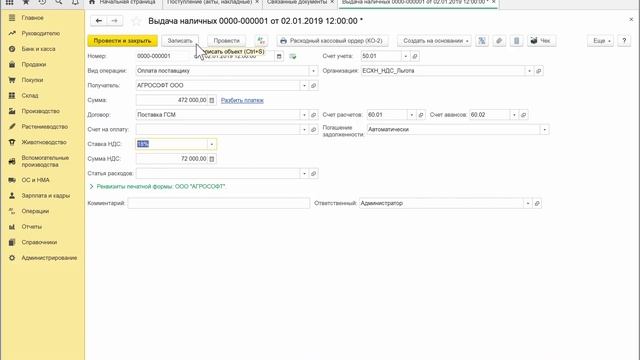Go back with the left arrow button
640x360 pixels.
point(98,21)
